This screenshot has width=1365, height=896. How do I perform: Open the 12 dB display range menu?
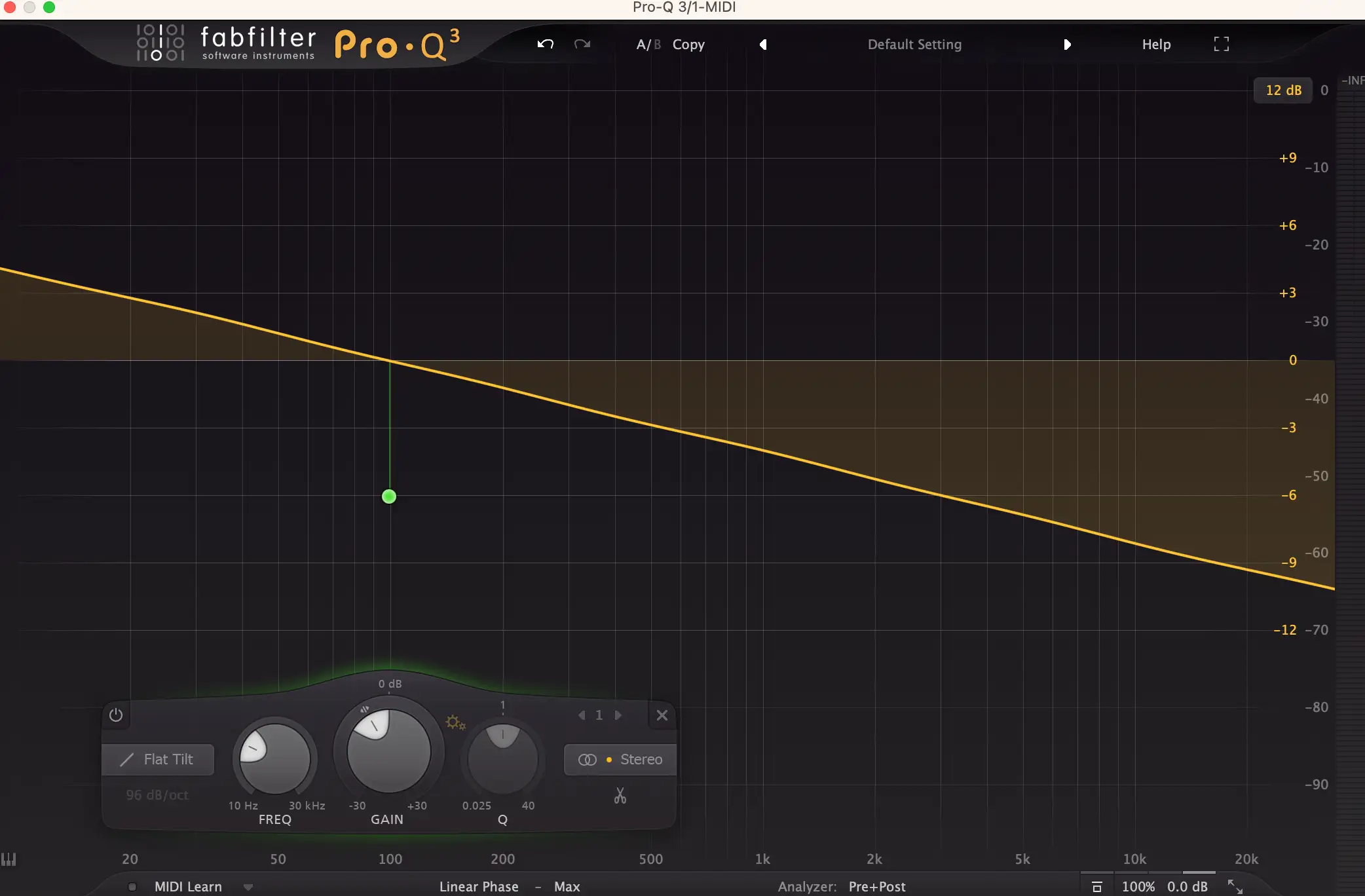click(x=1282, y=90)
